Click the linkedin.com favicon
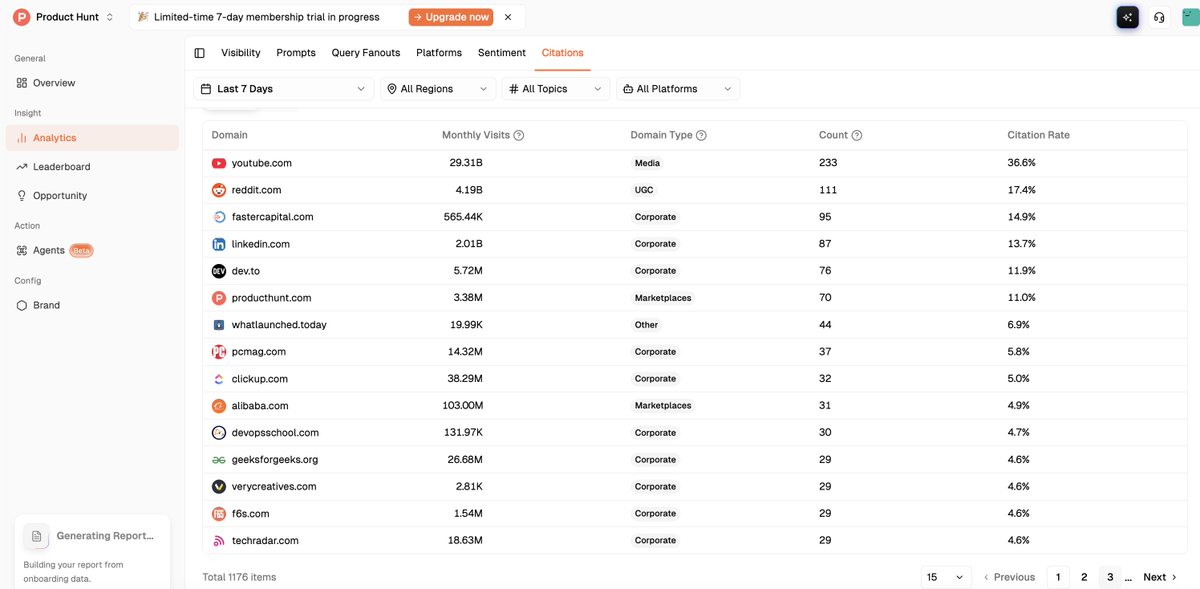Image resolution: width=1200 pixels, height=589 pixels. click(x=219, y=244)
